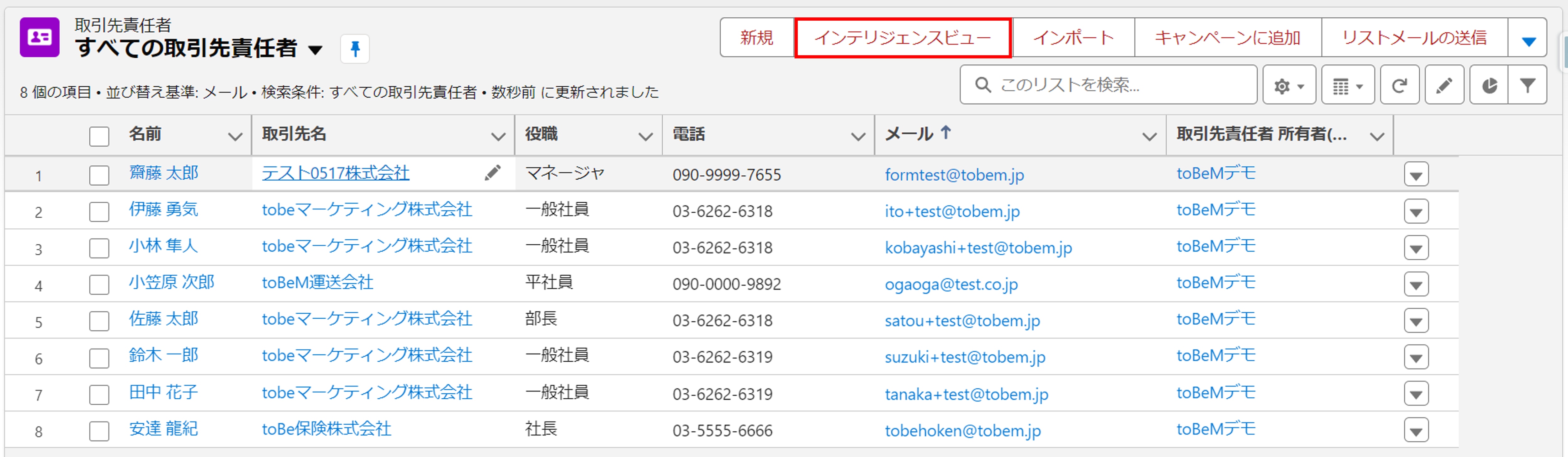Sort by 名前 column header
The image size is (1568, 457).
tap(145, 134)
